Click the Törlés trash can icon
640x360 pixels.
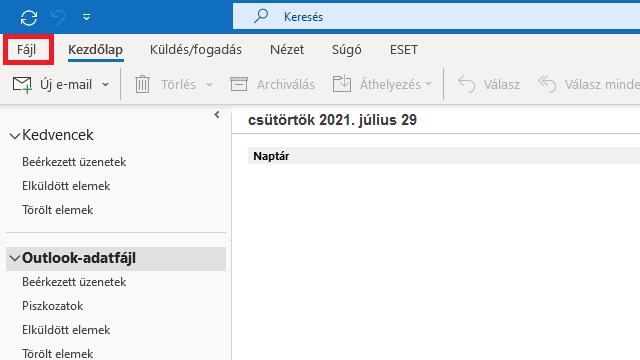point(142,84)
